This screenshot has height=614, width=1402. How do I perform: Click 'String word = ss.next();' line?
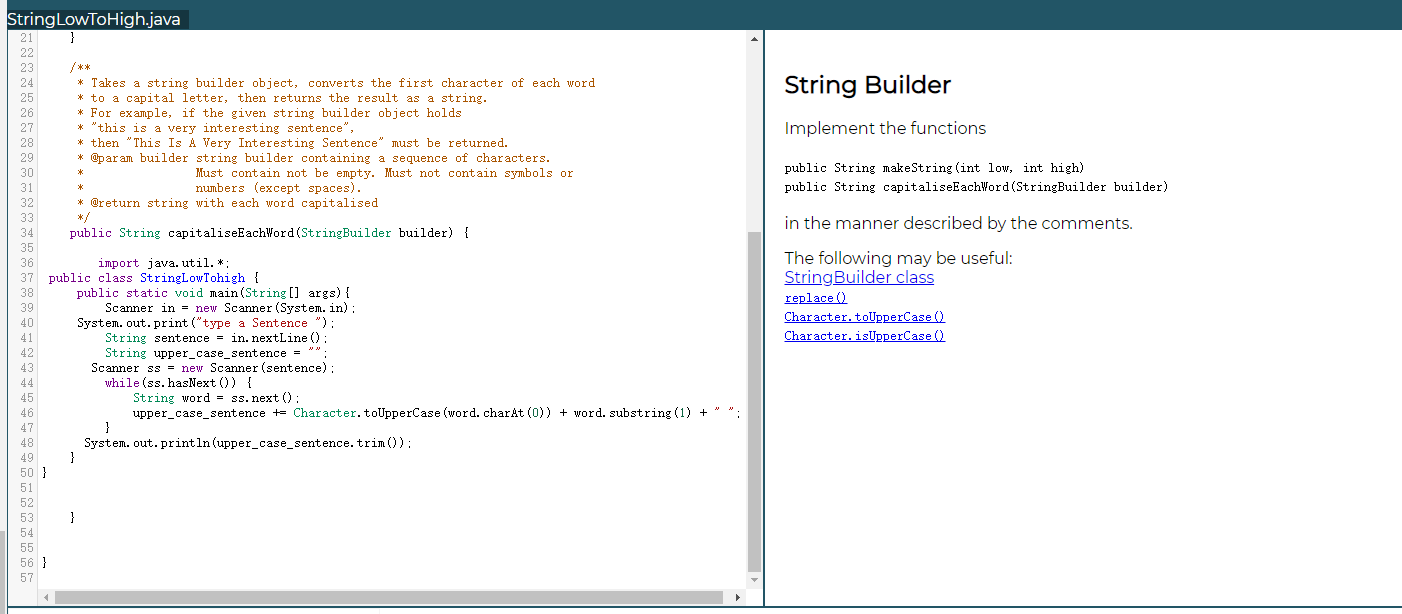[x=217, y=398]
